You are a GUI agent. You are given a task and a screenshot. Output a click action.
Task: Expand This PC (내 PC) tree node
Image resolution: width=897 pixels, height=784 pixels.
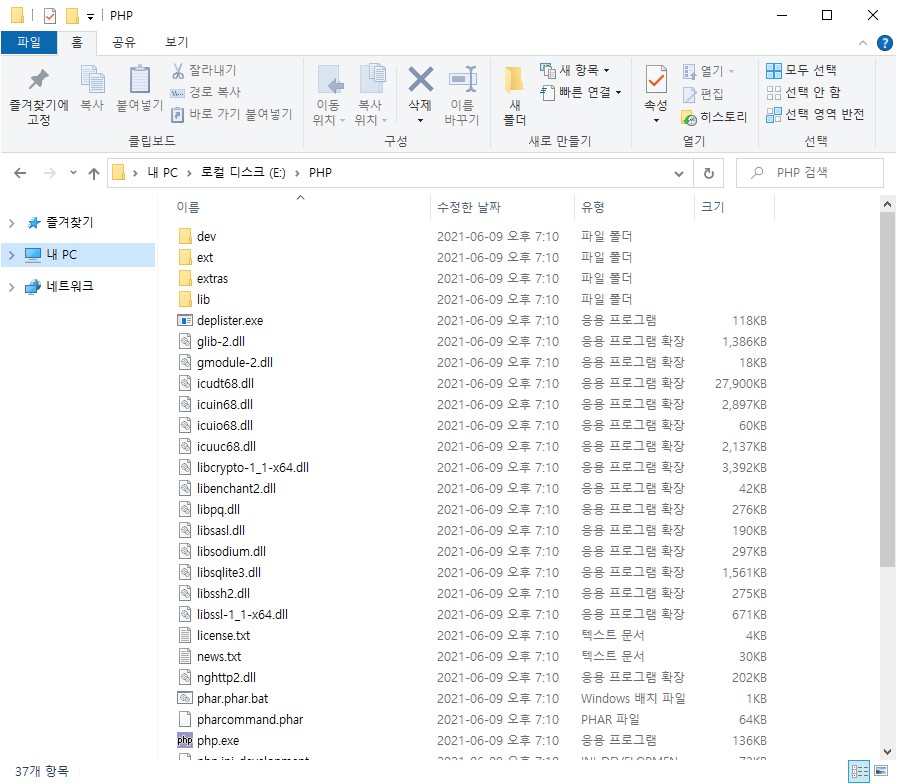coord(11,255)
